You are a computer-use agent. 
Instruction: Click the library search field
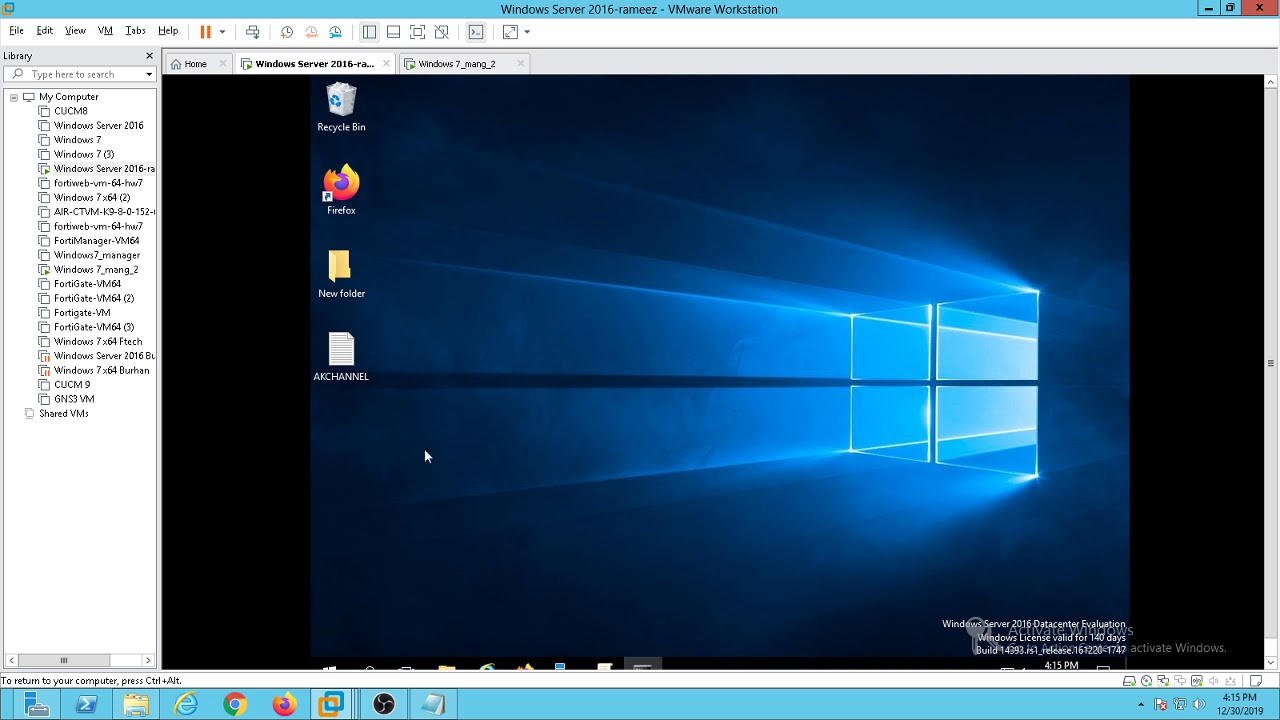point(80,74)
